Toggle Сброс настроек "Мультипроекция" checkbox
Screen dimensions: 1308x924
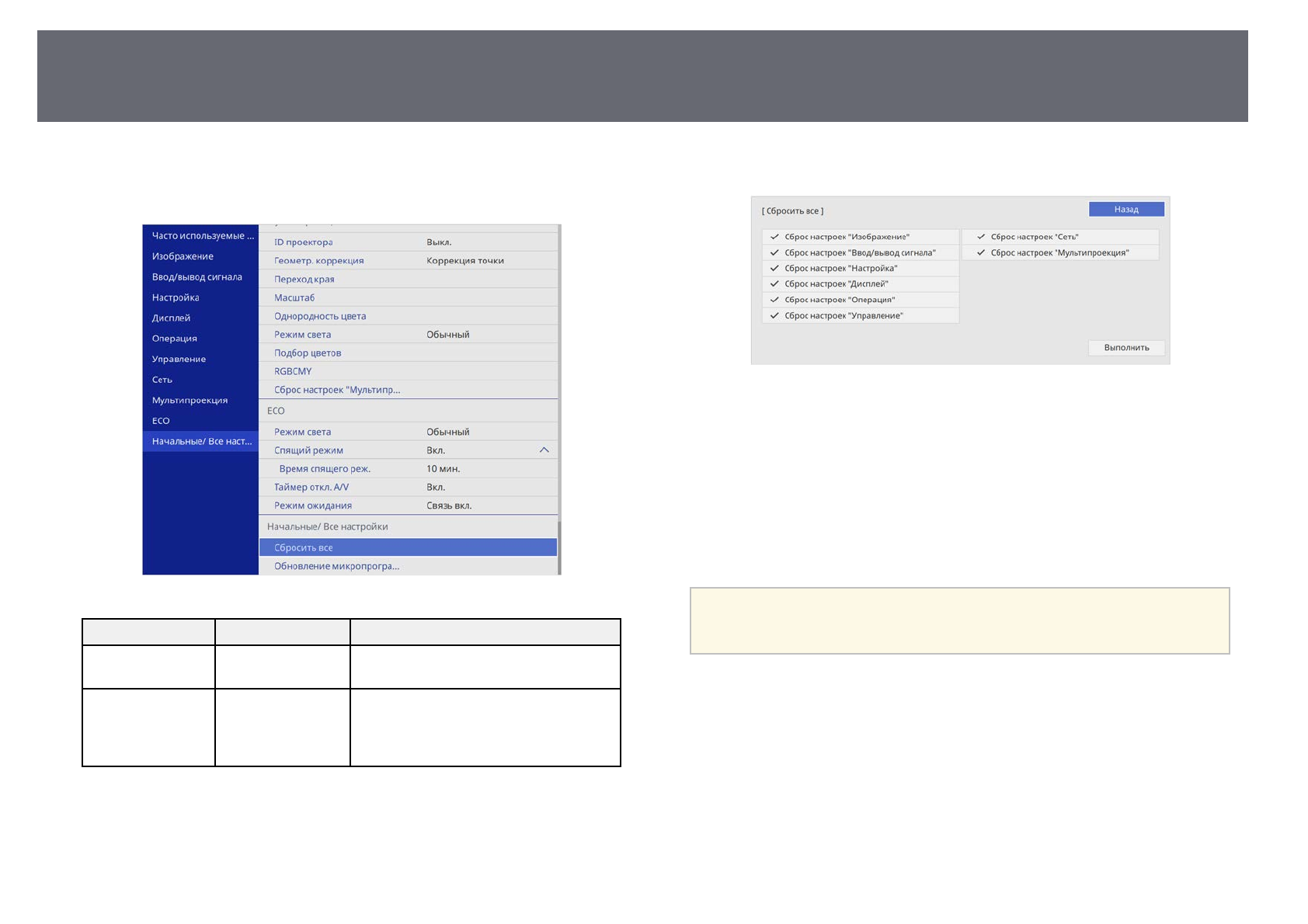pyautogui.click(x=981, y=253)
